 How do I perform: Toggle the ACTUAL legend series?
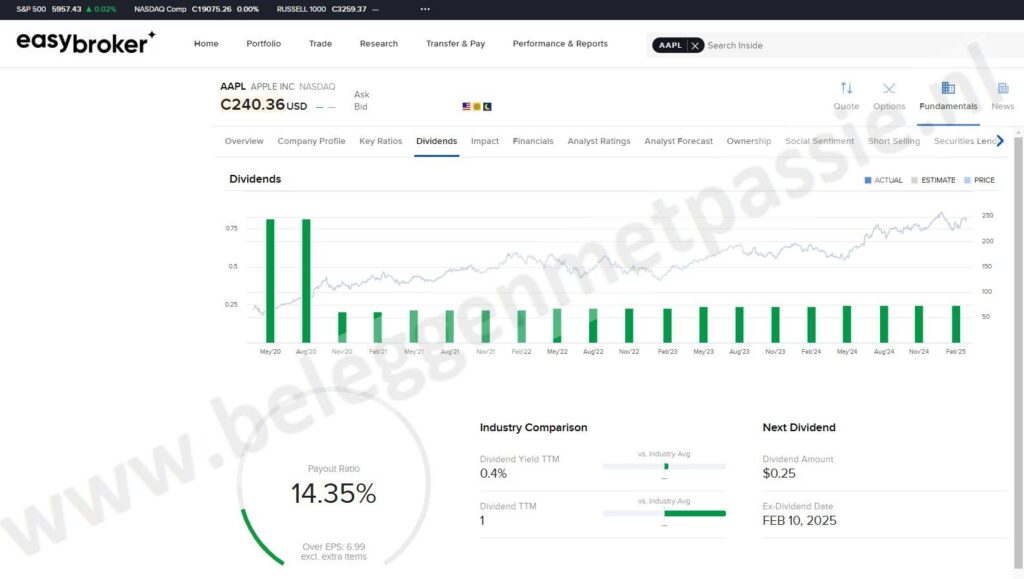pos(883,180)
